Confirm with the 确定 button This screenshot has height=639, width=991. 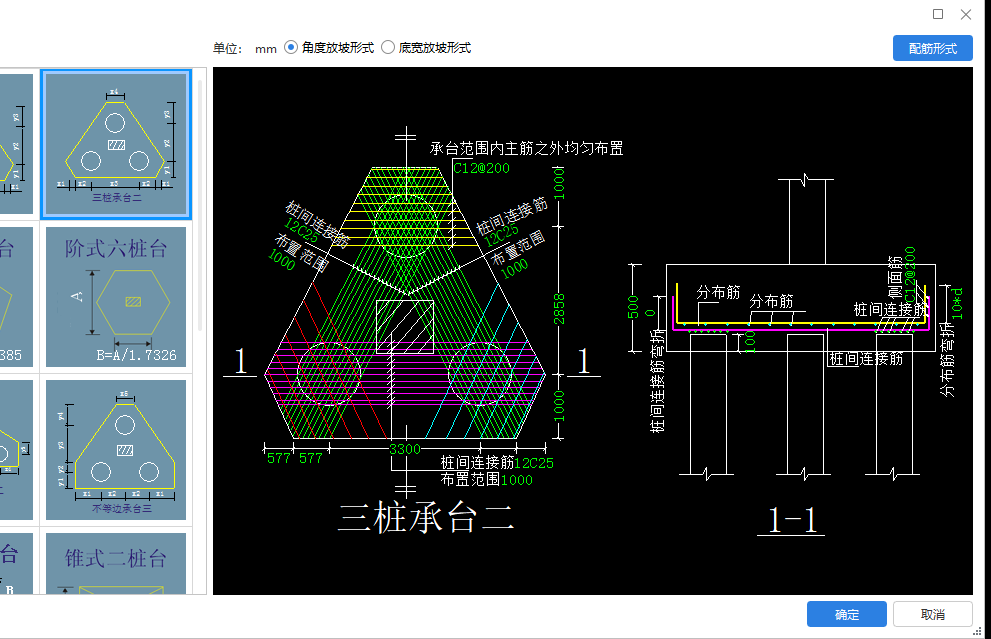pos(846,614)
